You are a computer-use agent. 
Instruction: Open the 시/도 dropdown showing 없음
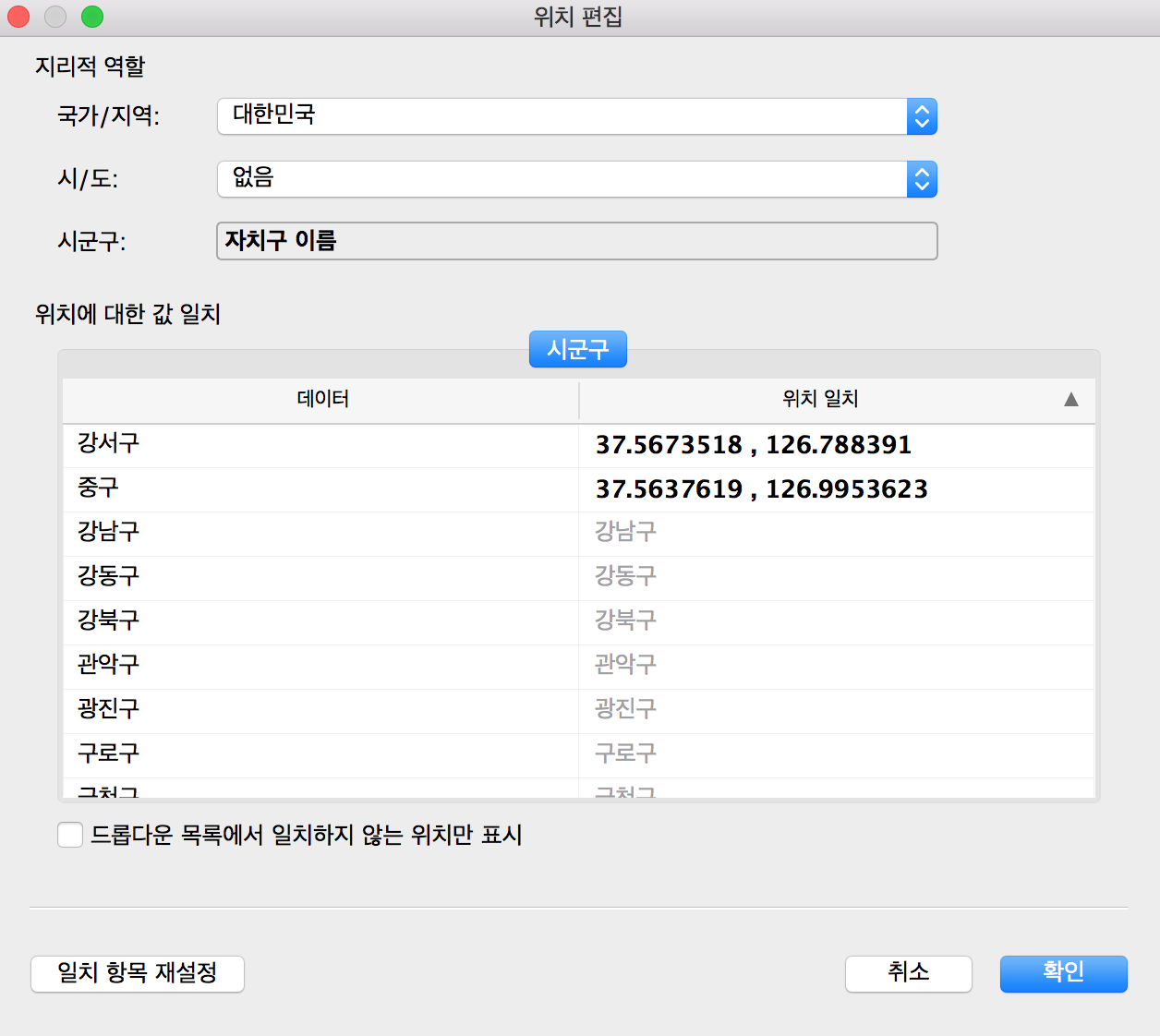577,179
